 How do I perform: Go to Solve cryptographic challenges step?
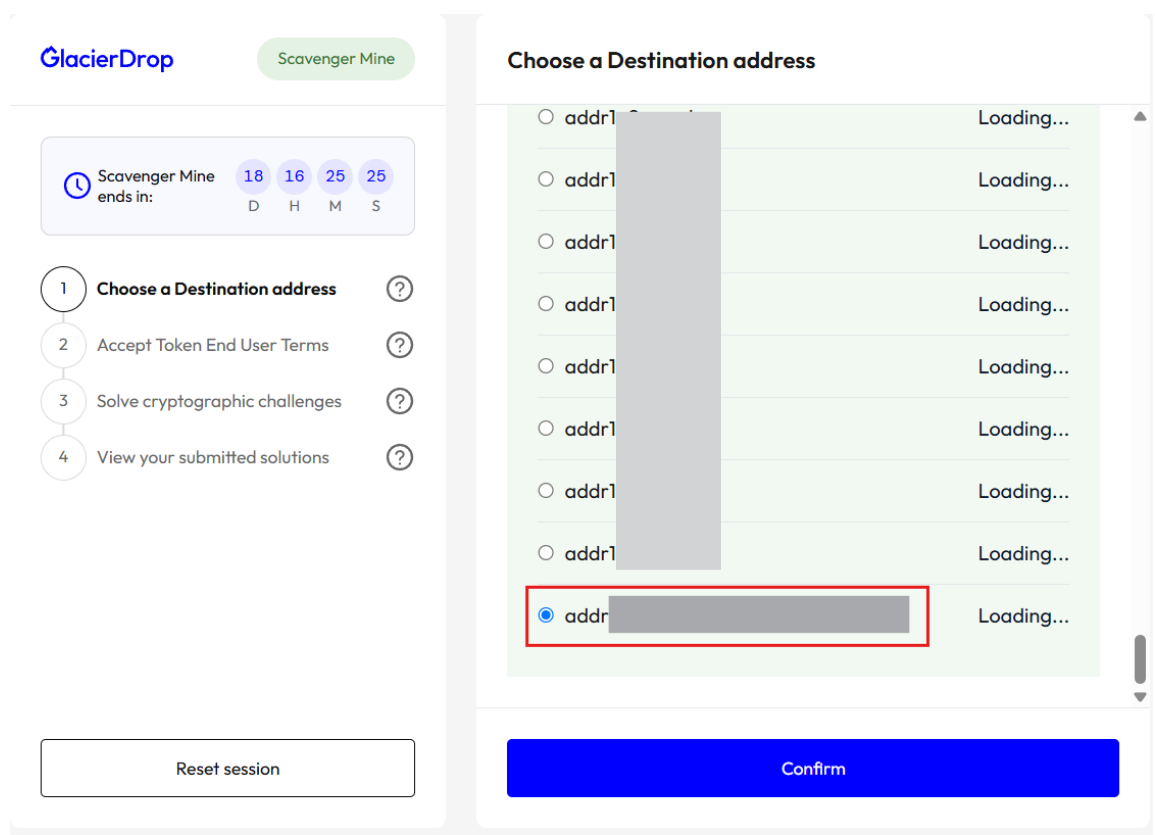click(x=219, y=401)
